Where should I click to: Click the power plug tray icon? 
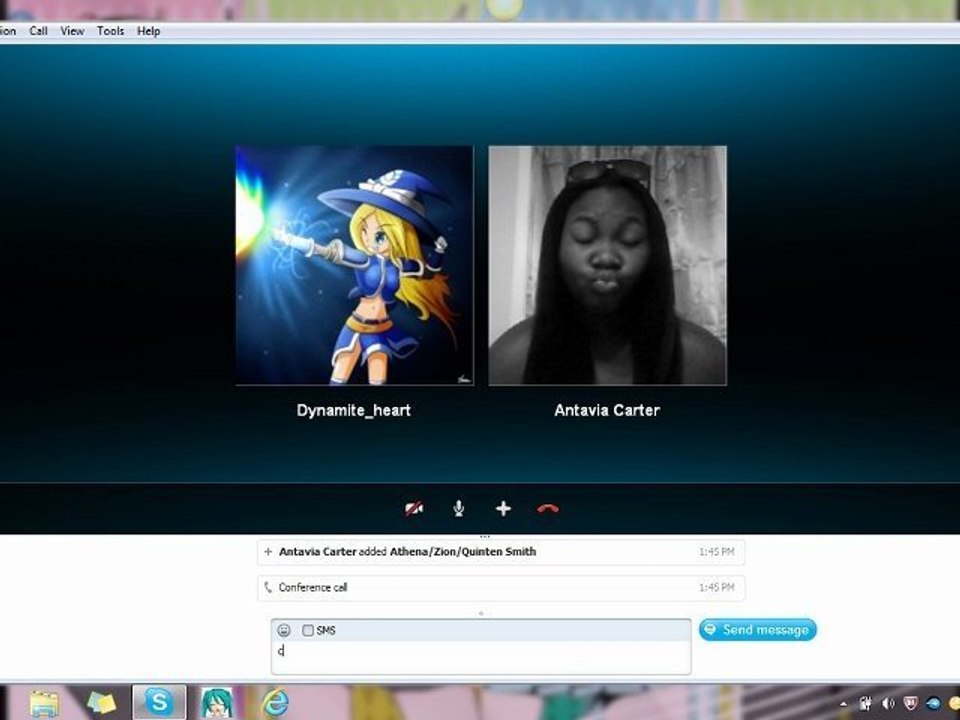[866, 703]
